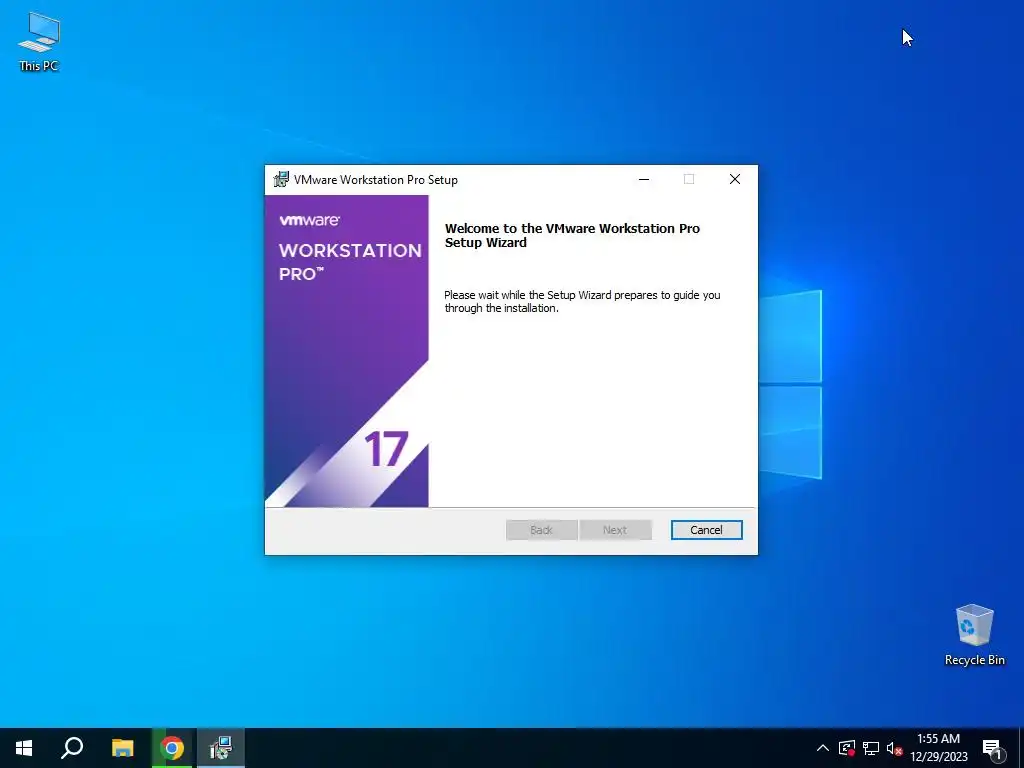Open the notification center icon
This screenshot has height=768, width=1024.
coord(993,748)
